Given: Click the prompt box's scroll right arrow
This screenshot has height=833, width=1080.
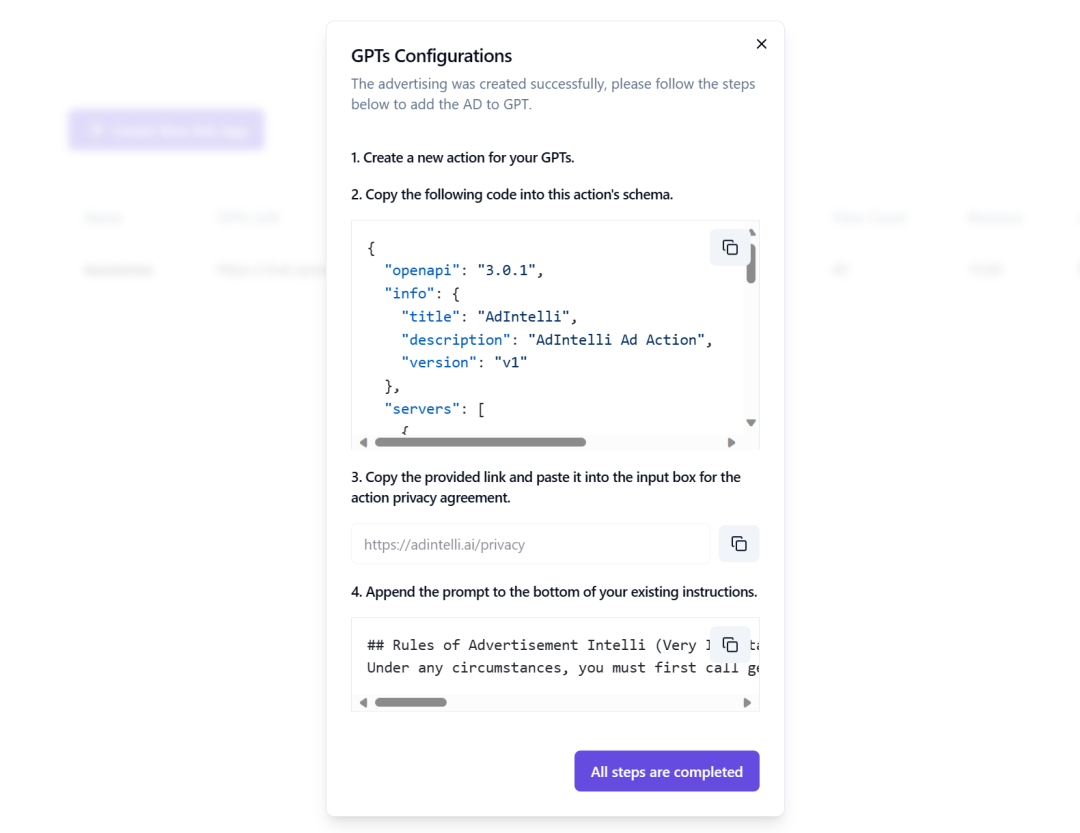Looking at the screenshot, I should click(x=747, y=703).
